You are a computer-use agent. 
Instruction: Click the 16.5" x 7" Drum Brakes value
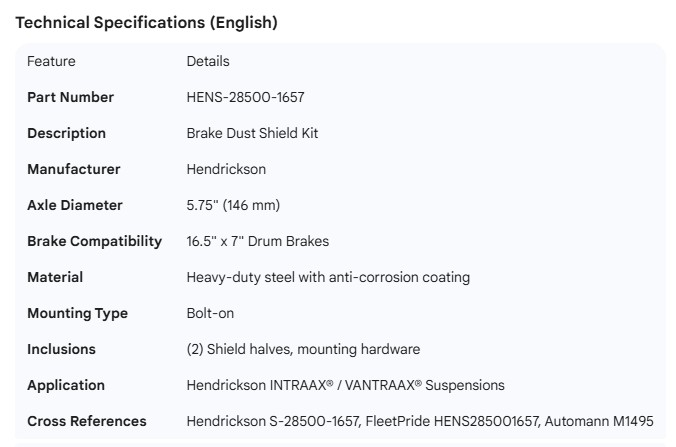coord(257,241)
